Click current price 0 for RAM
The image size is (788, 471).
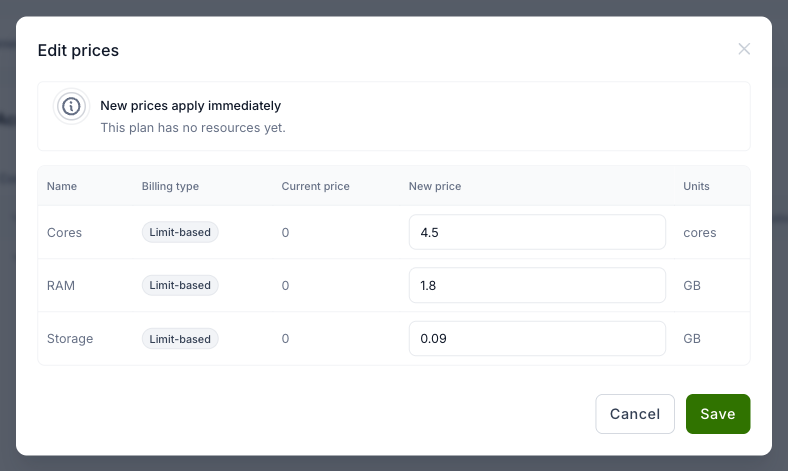(x=285, y=286)
